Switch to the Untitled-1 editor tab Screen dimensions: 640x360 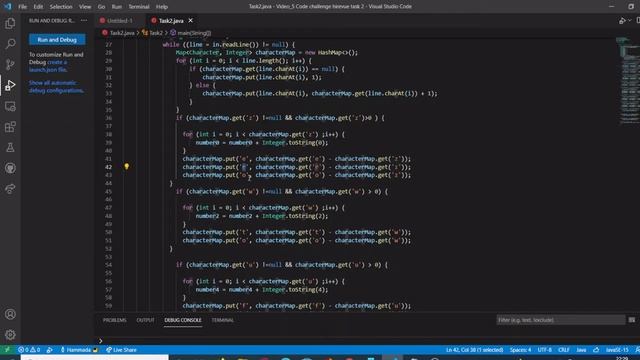tap(120, 20)
